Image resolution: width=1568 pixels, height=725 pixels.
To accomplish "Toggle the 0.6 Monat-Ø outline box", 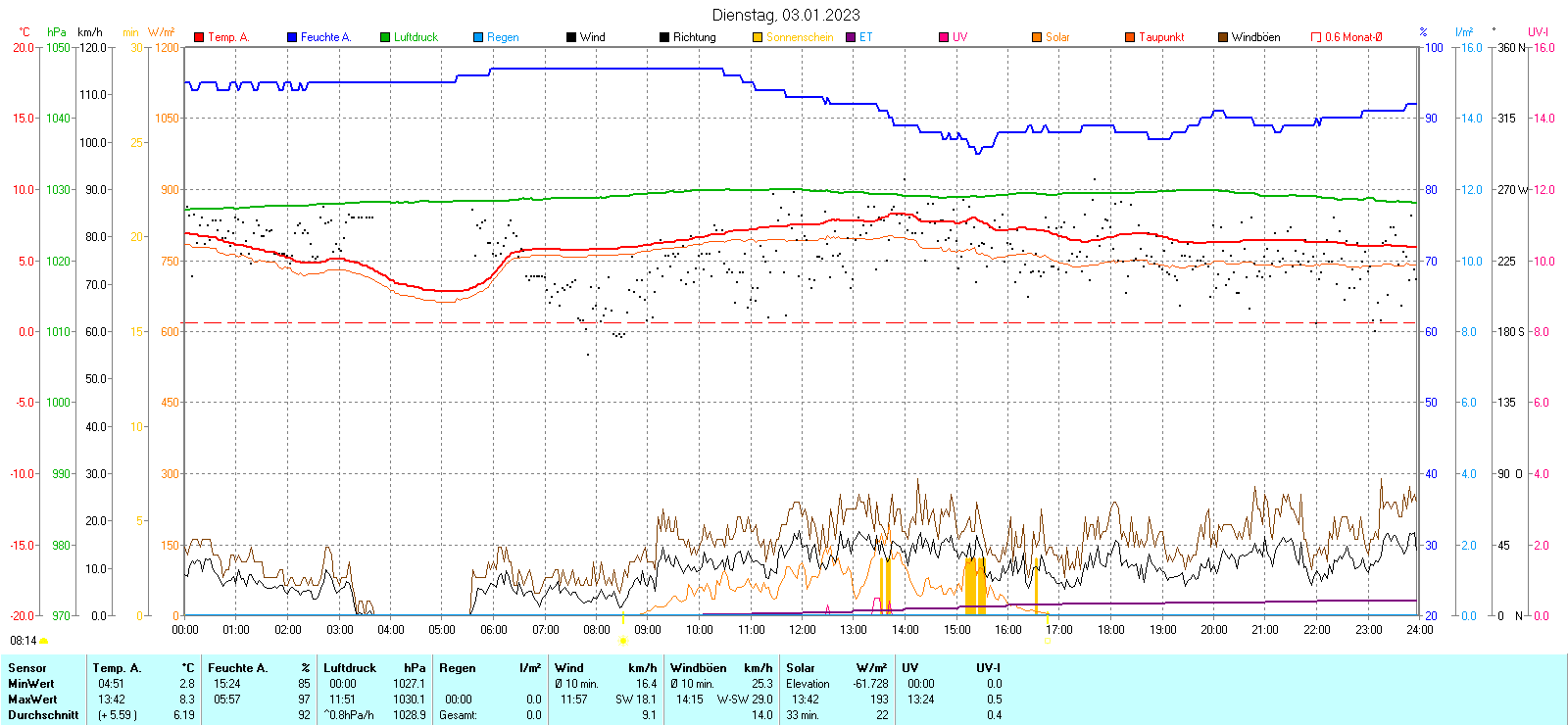I will point(1316,37).
